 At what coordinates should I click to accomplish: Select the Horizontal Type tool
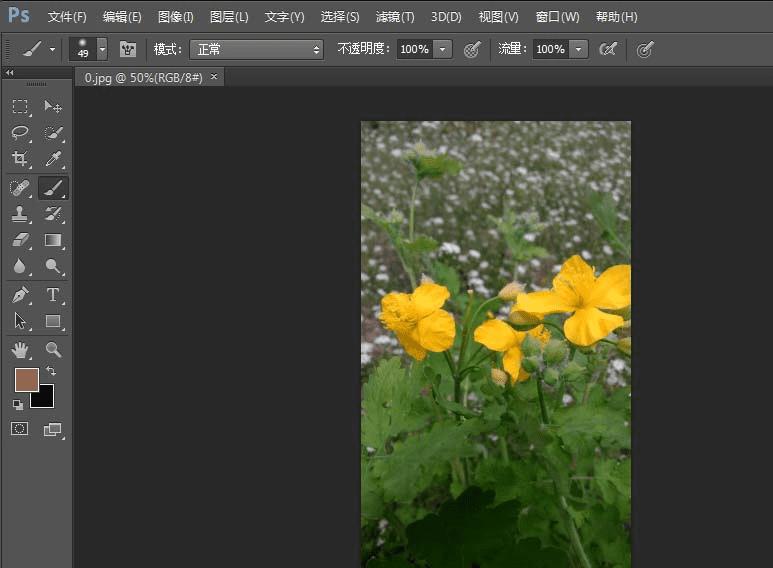[53, 295]
